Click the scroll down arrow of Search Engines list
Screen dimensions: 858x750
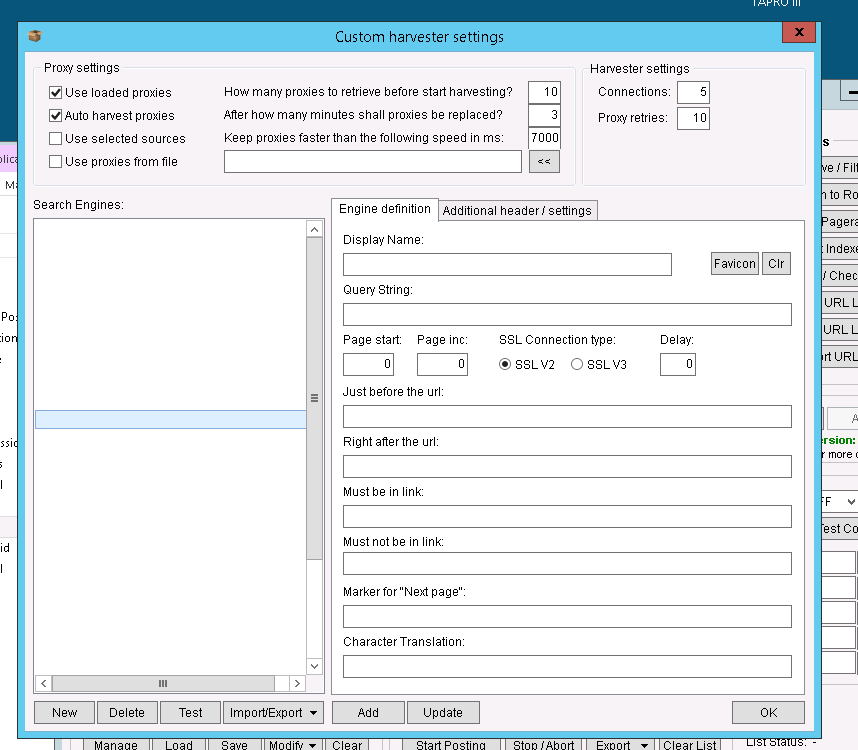[314, 666]
